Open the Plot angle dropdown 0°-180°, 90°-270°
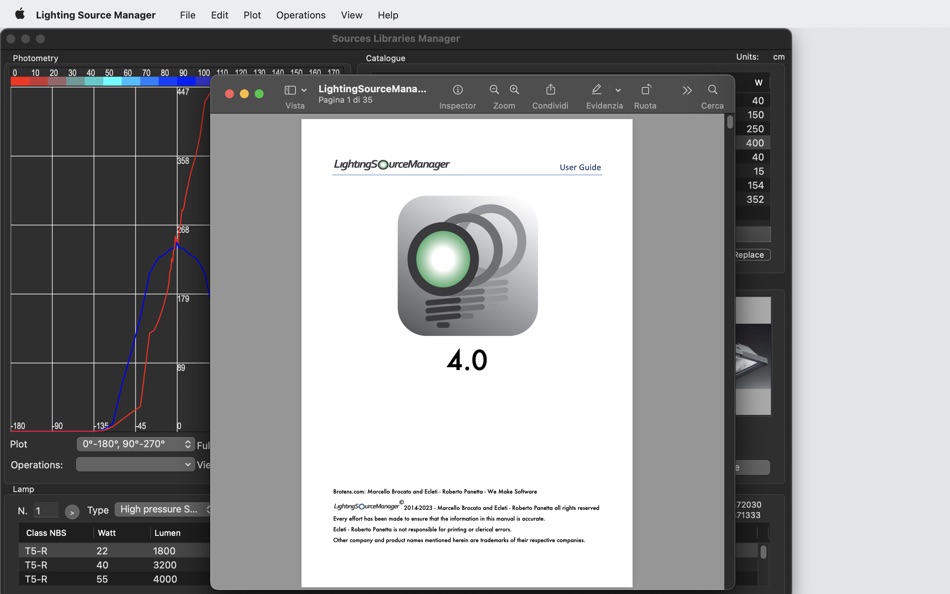Screen dimensions: 950x594 tap(136, 444)
